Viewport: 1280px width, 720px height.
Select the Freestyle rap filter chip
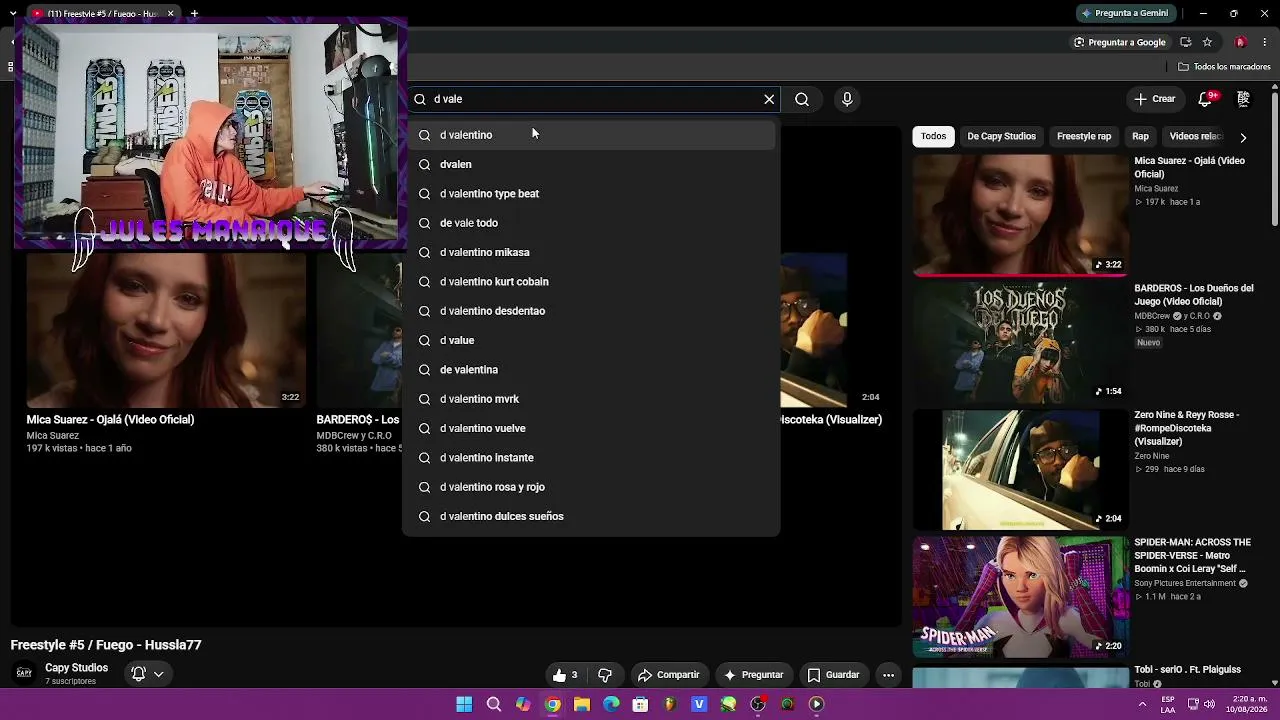click(x=1084, y=136)
